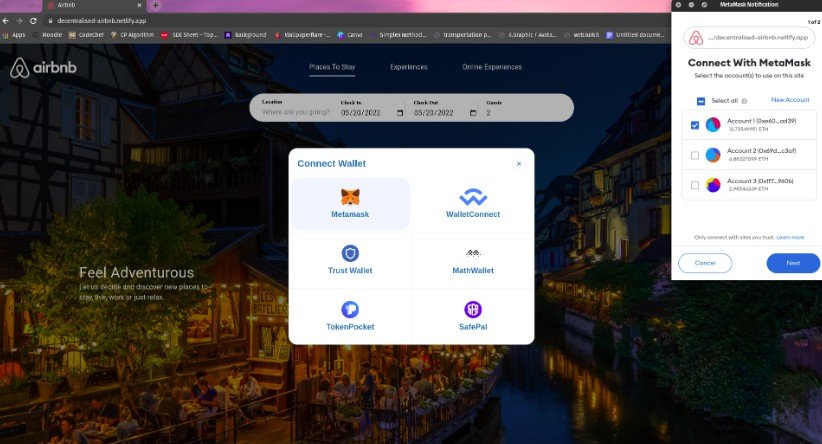
Task: Click the SafePal logo icon
Action: pyautogui.click(x=473, y=309)
